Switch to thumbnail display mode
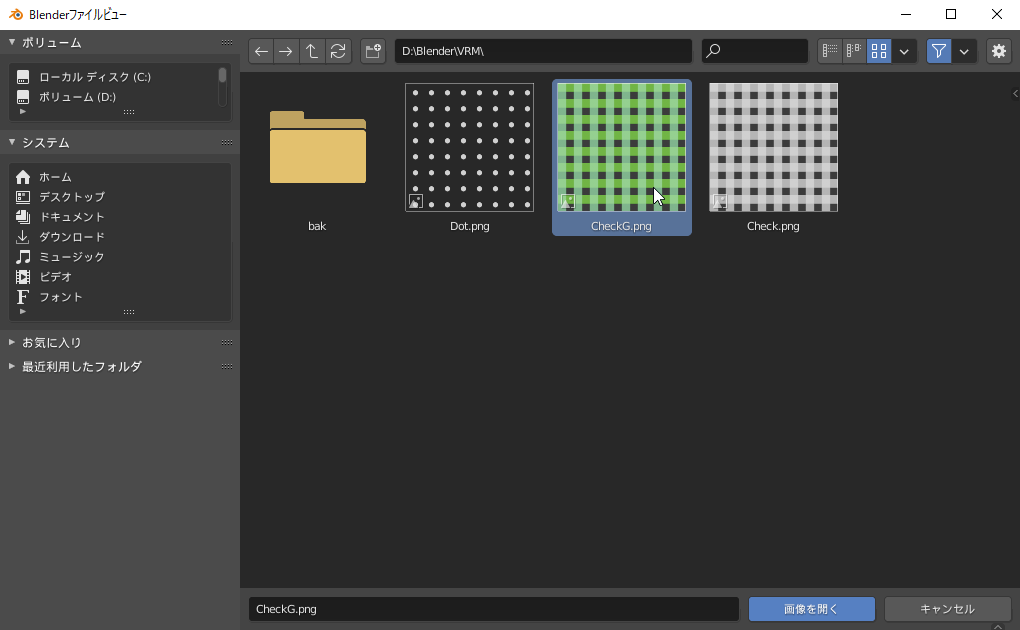This screenshot has height=630, width=1020. (x=879, y=51)
